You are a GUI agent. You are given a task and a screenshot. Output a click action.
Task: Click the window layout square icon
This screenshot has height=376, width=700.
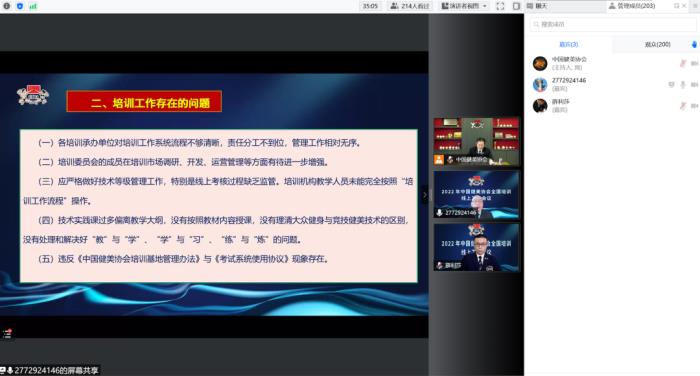pyautogui.click(x=516, y=6)
